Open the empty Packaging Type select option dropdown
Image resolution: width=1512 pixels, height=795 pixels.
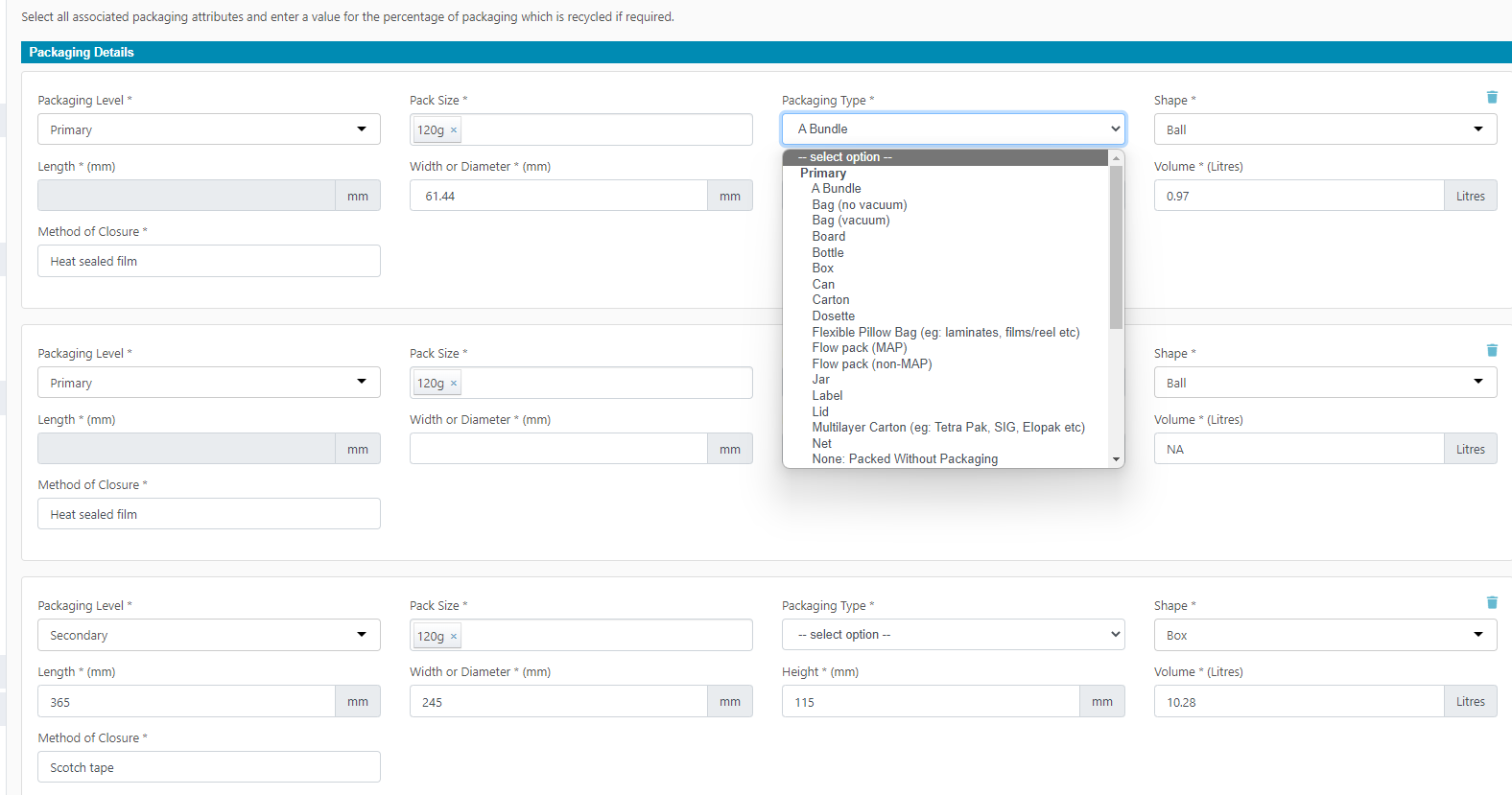(x=953, y=635)
